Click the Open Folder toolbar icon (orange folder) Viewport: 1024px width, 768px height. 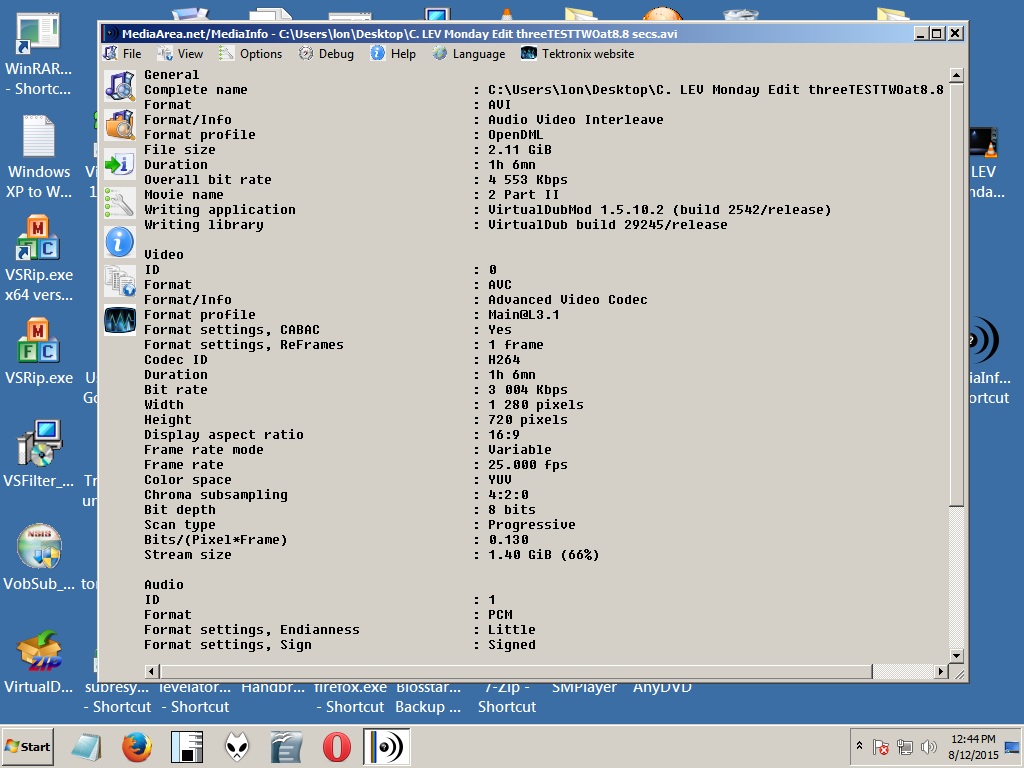point(120,125)
